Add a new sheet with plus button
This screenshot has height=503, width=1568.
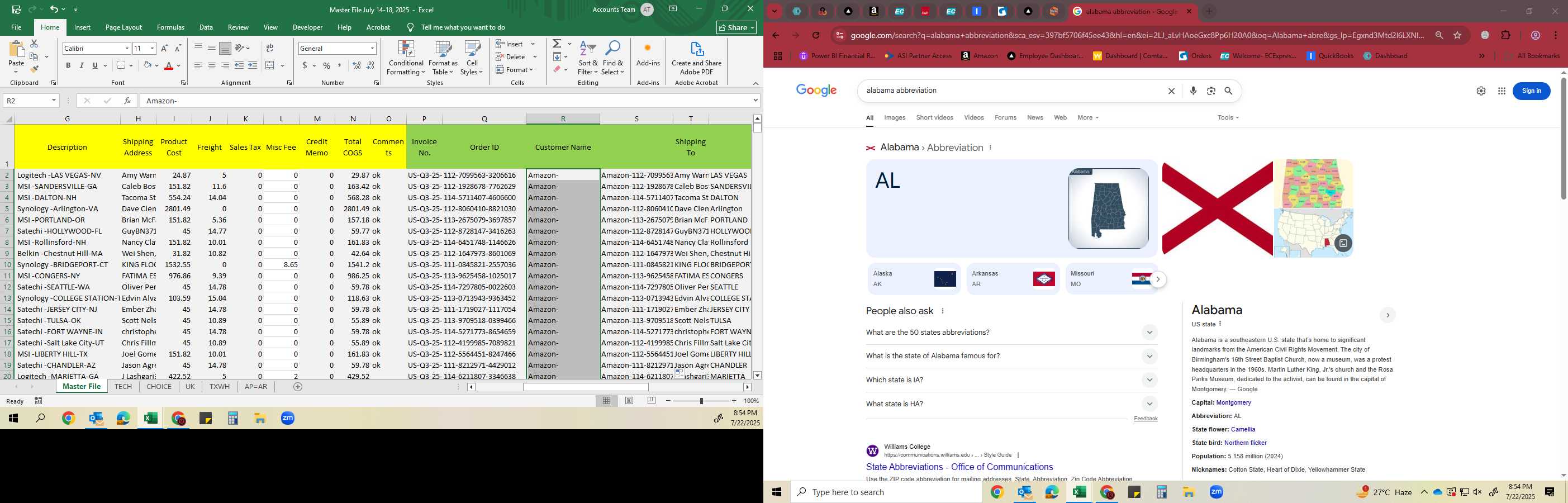point(298,387)
